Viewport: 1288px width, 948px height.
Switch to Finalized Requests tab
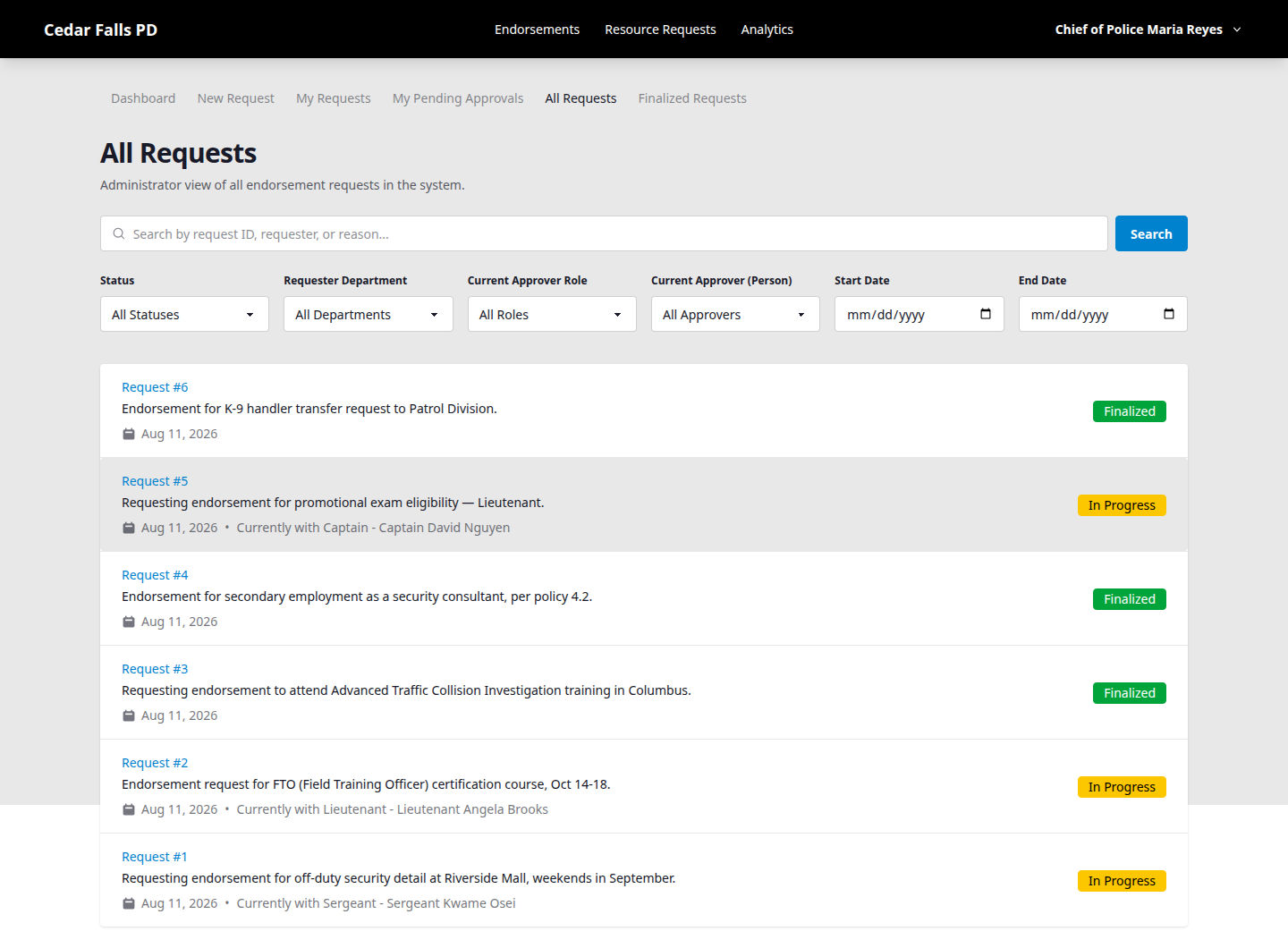[692, 98]
